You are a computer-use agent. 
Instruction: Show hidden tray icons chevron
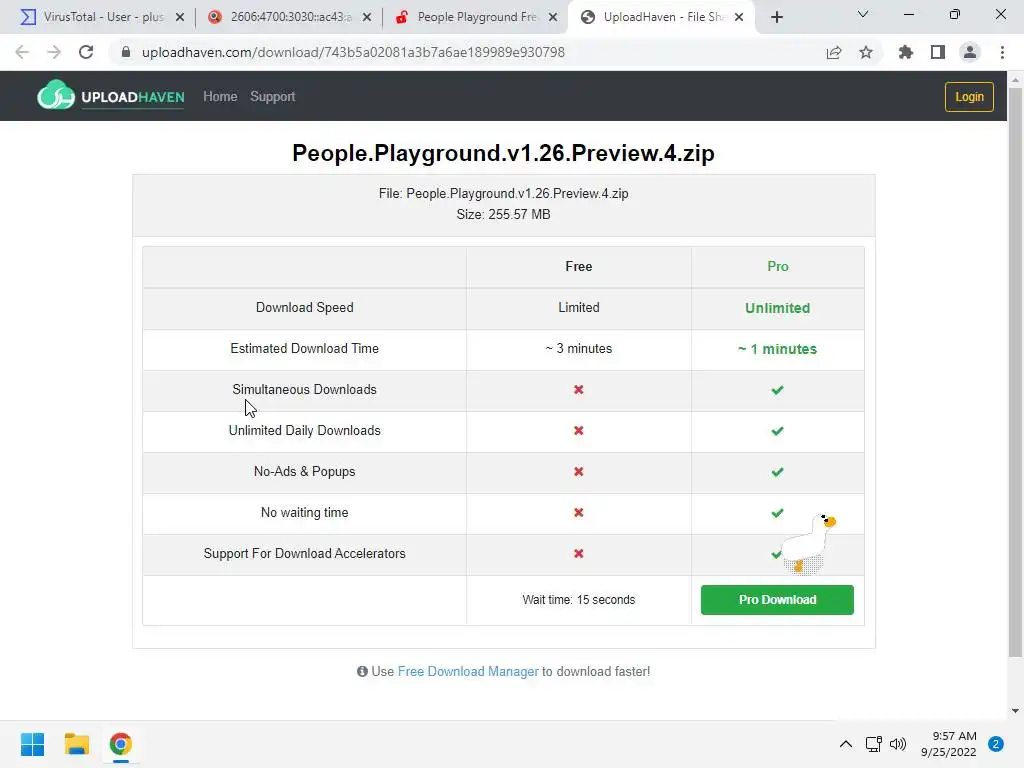click(846, 744)
